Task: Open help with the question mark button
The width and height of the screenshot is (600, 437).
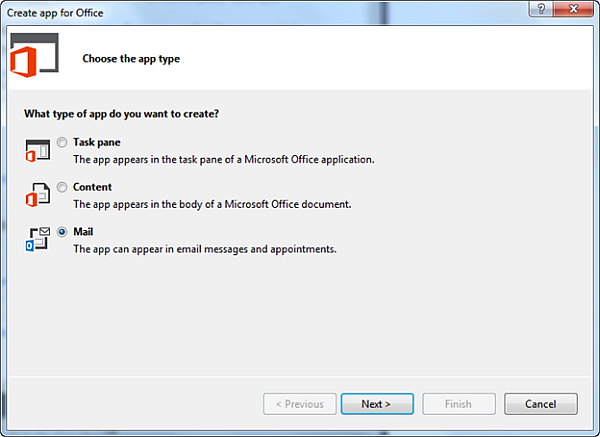Action: 540,9
